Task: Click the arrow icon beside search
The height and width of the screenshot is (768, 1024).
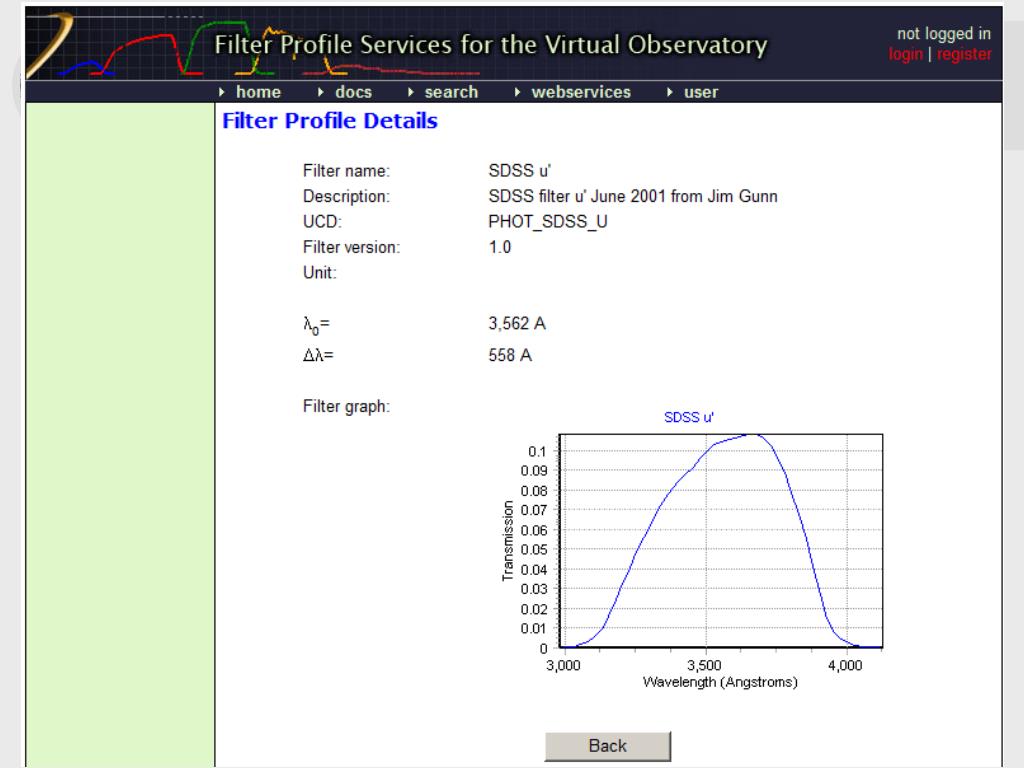Action: pos(410,92)
